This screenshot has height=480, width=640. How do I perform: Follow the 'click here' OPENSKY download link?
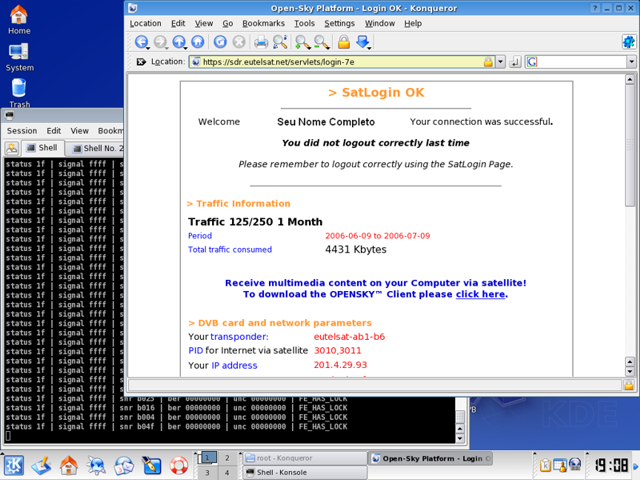tap(480, 294)
